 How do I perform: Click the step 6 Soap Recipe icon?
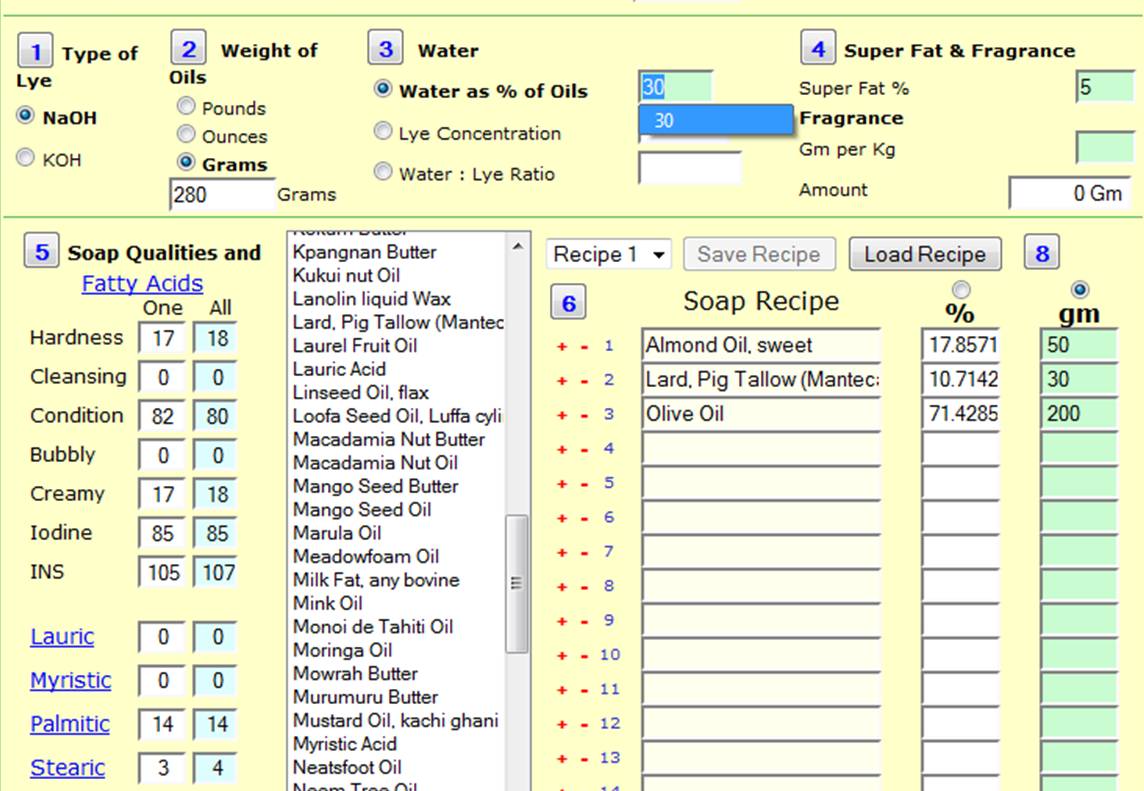click(568, 303)
